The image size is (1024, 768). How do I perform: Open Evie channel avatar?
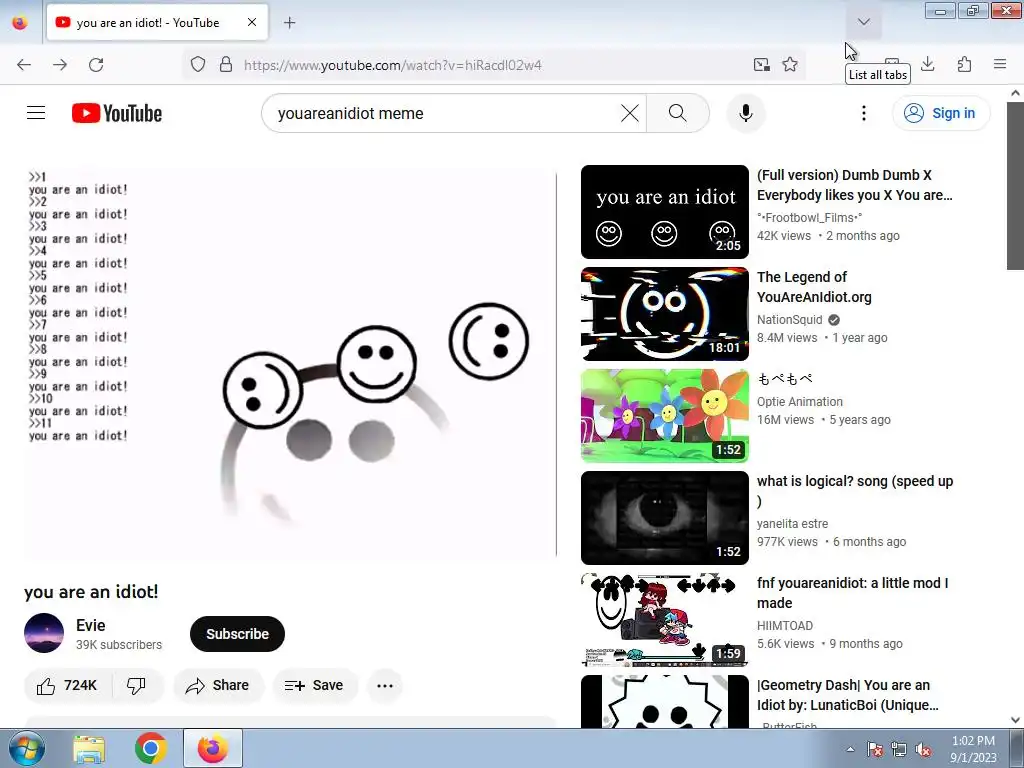(44, 633)
